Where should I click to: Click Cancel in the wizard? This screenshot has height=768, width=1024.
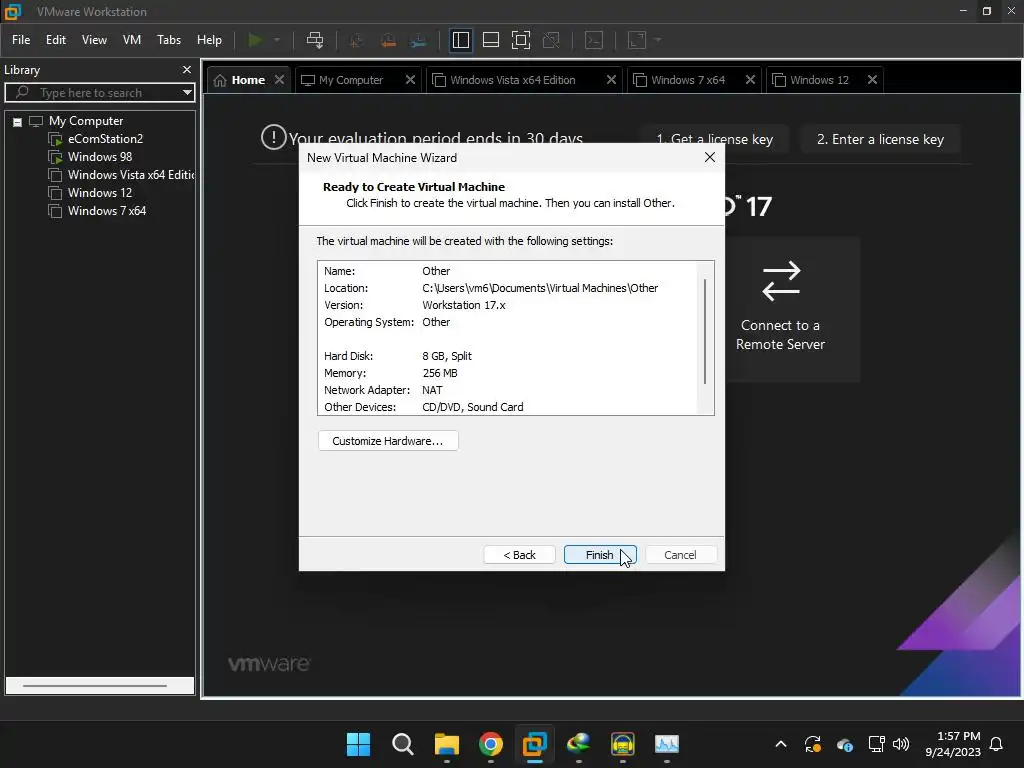tap(680, 555)
